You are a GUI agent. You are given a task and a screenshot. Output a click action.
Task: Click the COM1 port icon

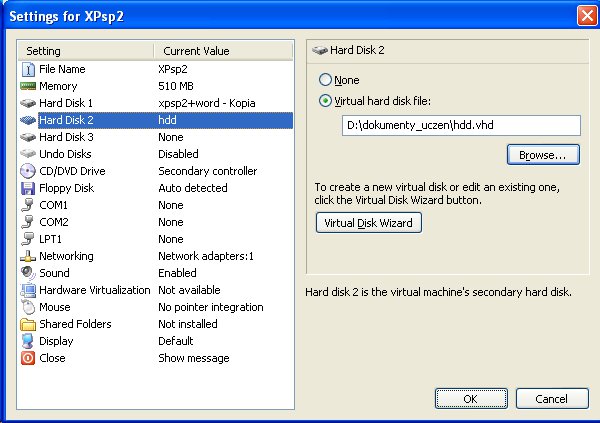(28, 205)
